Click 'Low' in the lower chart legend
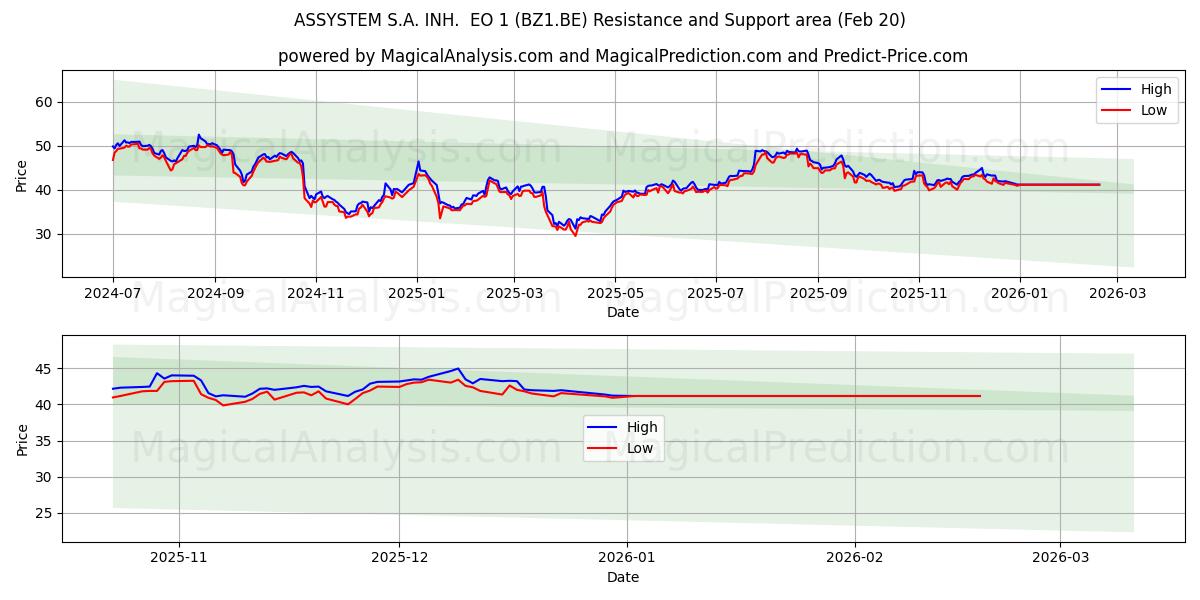Screen dimensions: 1200x600 (x=640, y=448)
